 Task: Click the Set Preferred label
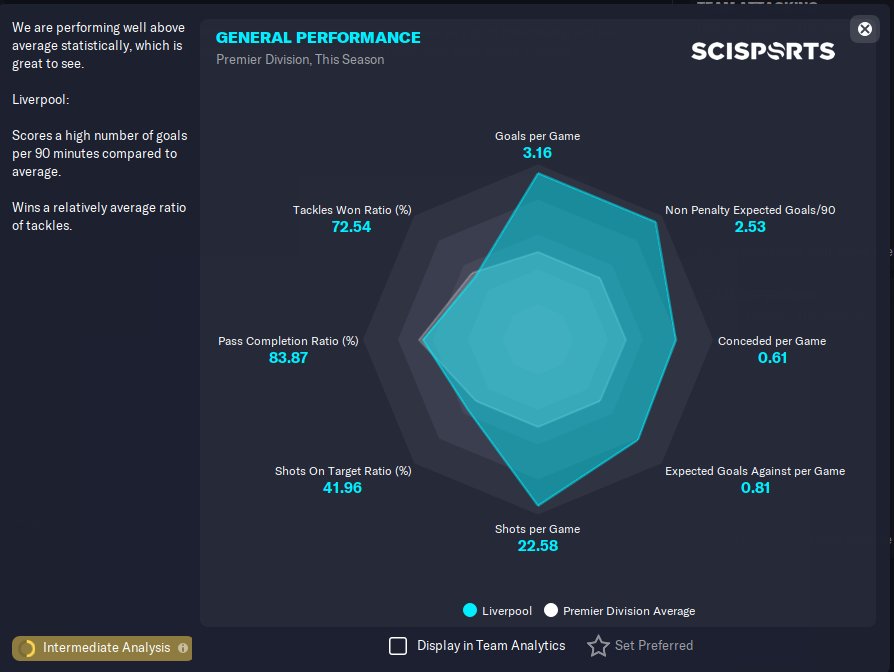(654, 646)
